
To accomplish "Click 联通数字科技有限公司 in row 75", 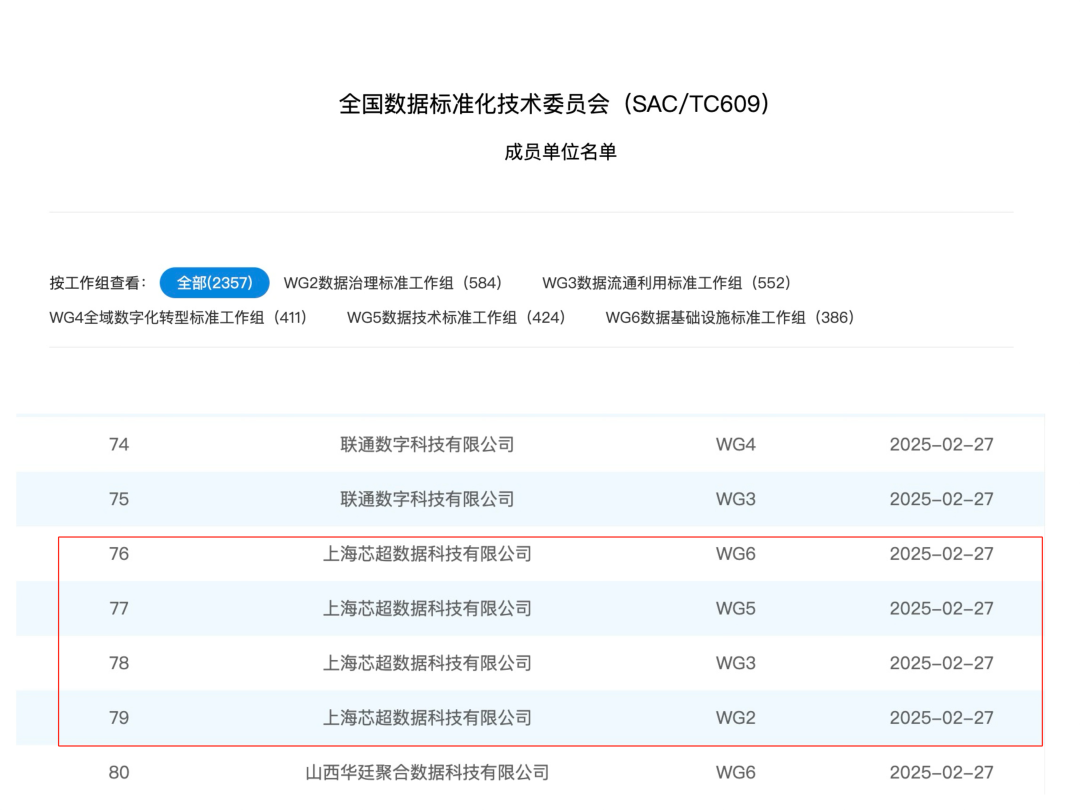I will 427,499.
